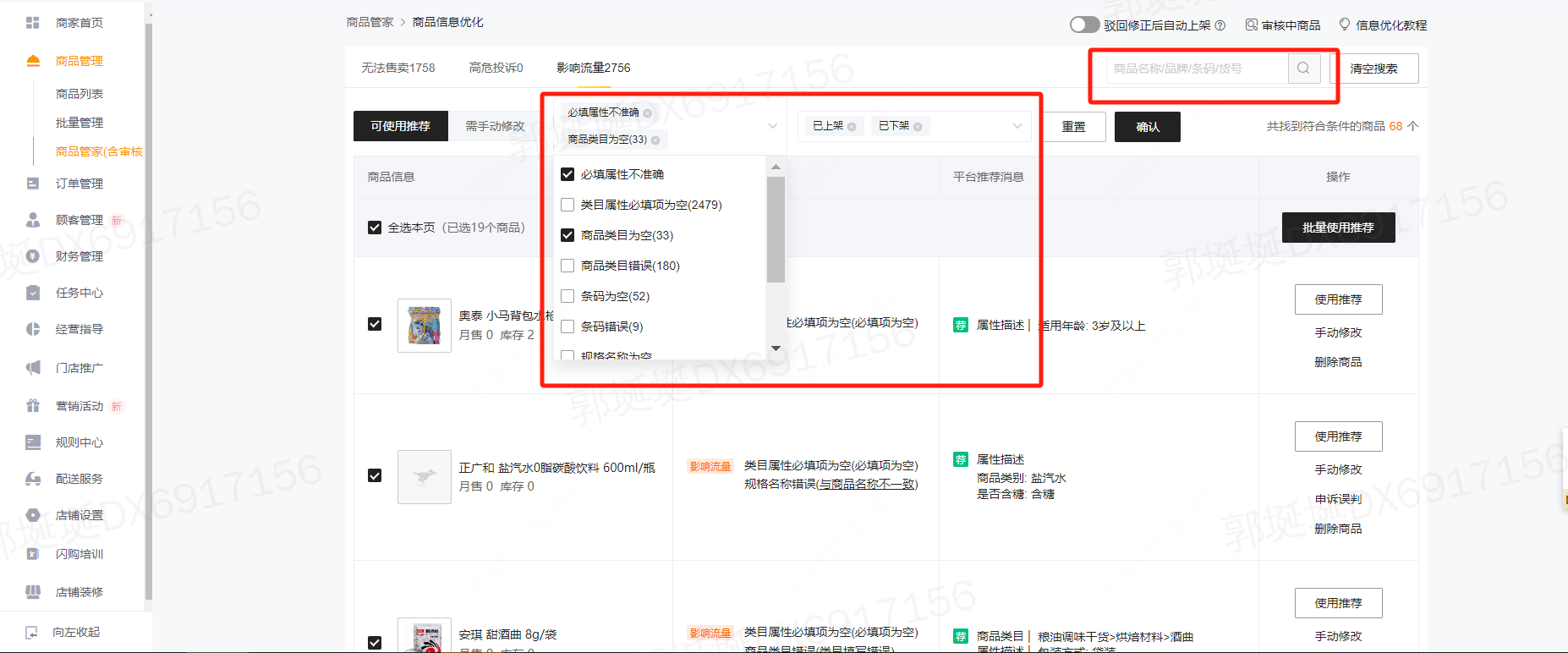This screenshot has height=653, width=1568.
Task: Click the filter list scrollbar thumb
Action: 776,229
